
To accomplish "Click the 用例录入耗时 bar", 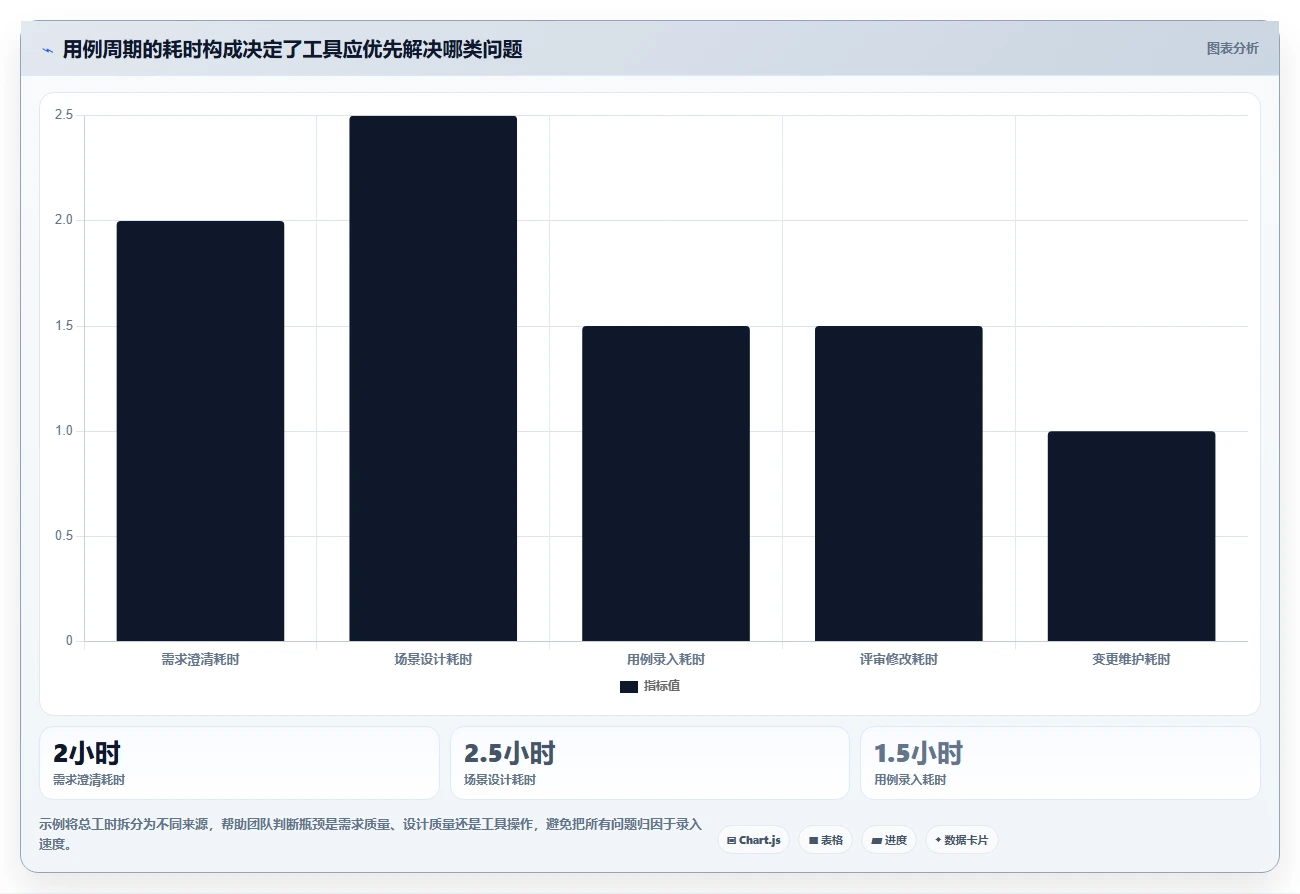I will pos(666,483).
